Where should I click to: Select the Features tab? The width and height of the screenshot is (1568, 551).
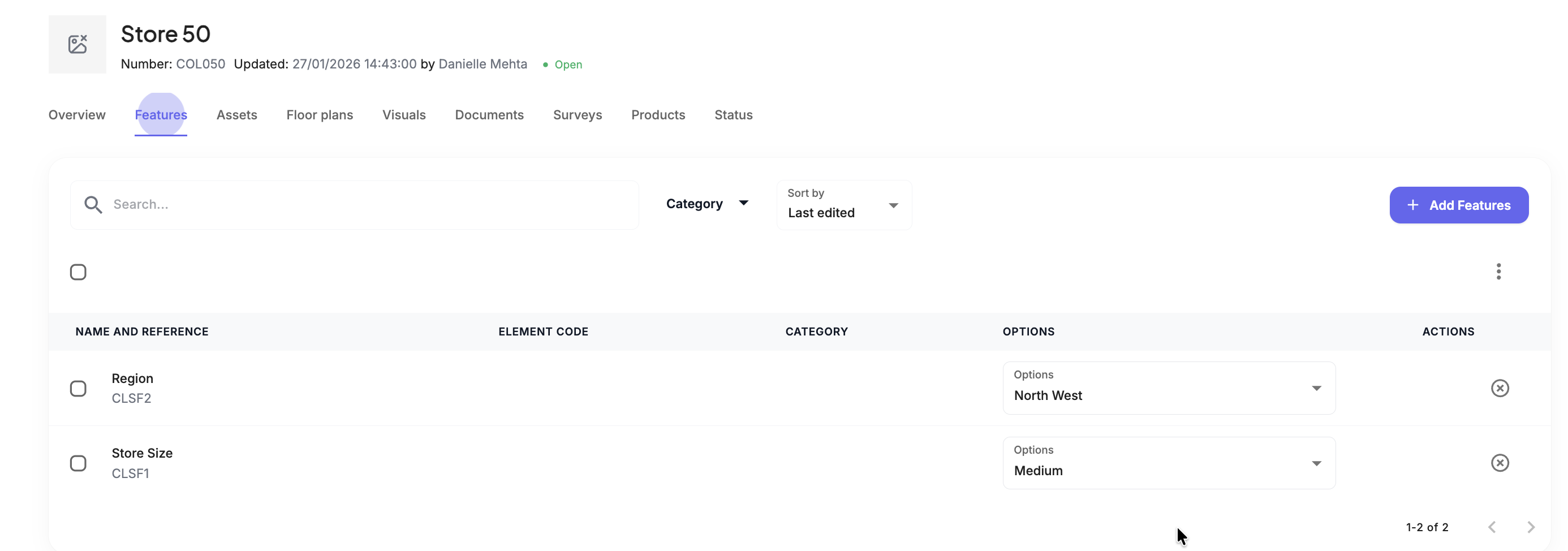(161, 114)
